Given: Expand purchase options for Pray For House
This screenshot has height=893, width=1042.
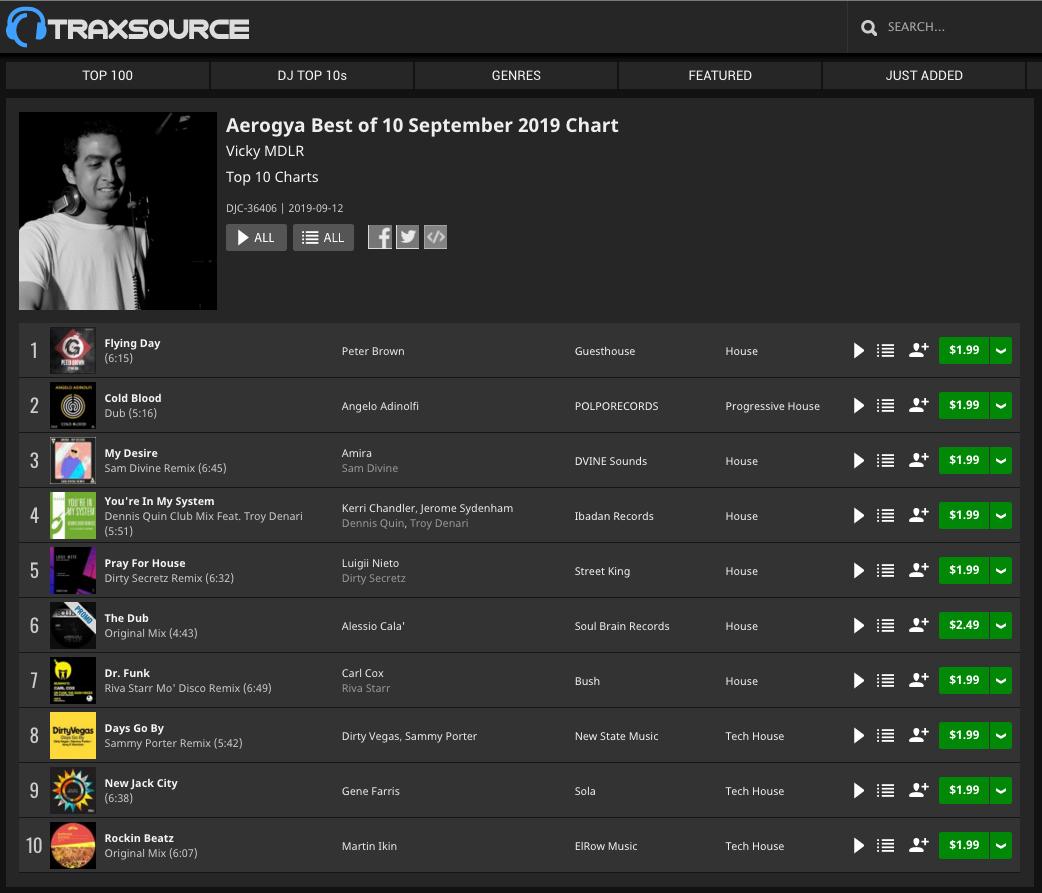Looking at the screenshot, I should [x=1001, y=571].
